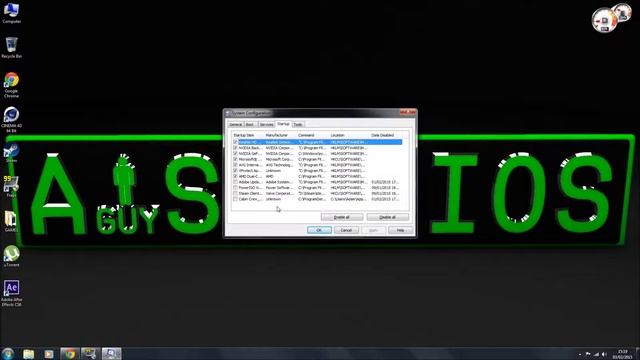Screen dimensions: 640x360
Task: Show hidden tray icons arrow
Action: (580, 354)
